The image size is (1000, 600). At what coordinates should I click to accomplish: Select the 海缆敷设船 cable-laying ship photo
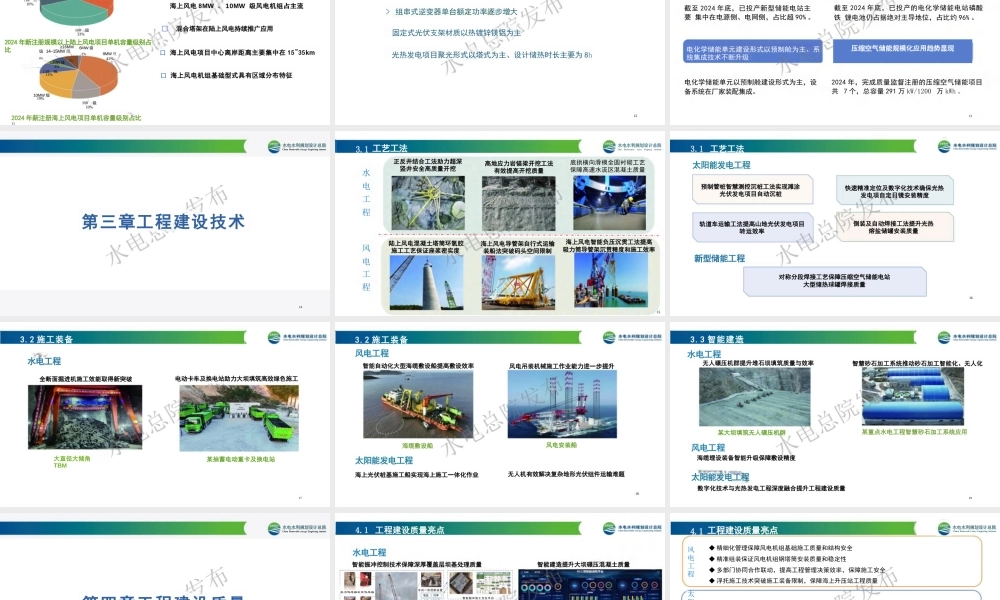coord(418,404)
